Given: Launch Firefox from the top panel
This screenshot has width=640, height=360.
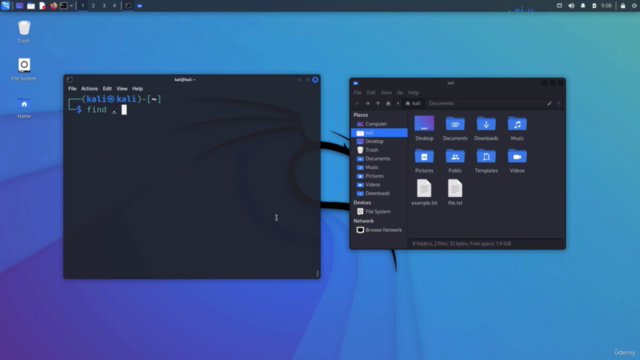Looking at the screenshot, I should pyautogui.click(x=53, y=6).
